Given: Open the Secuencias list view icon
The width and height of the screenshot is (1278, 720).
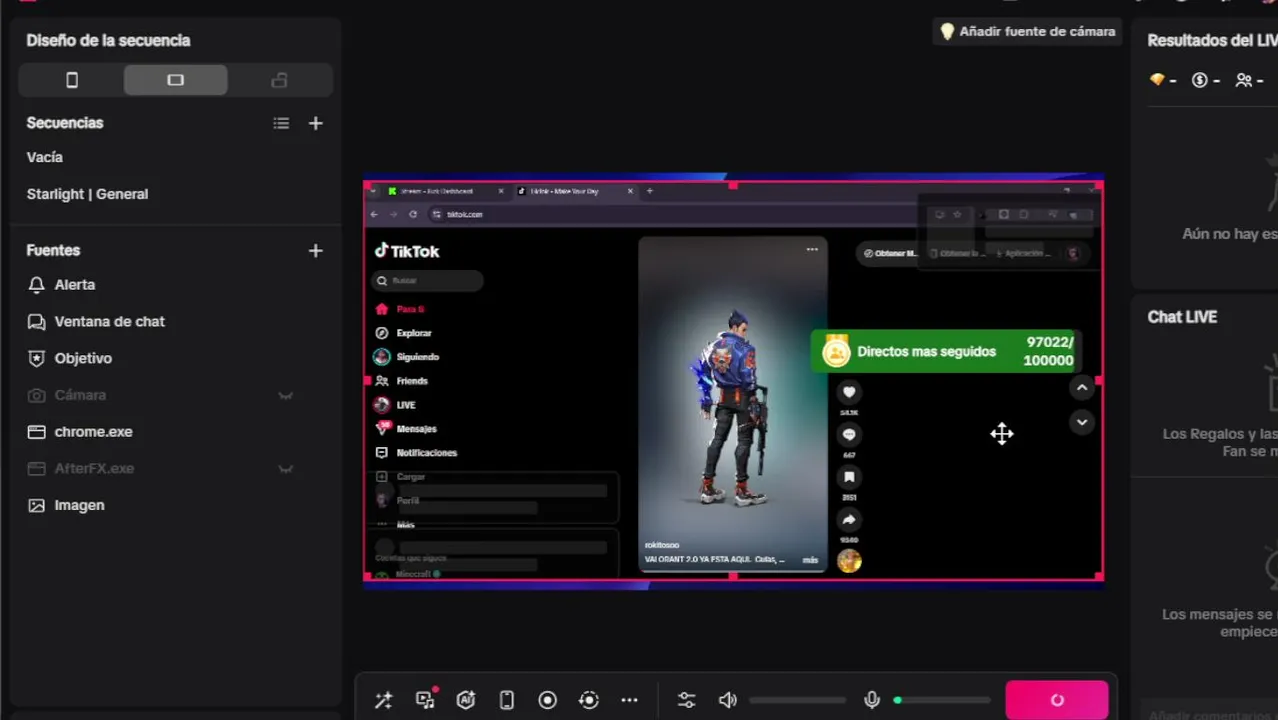Looking at the screenshot, I should [x=281, y=123].
